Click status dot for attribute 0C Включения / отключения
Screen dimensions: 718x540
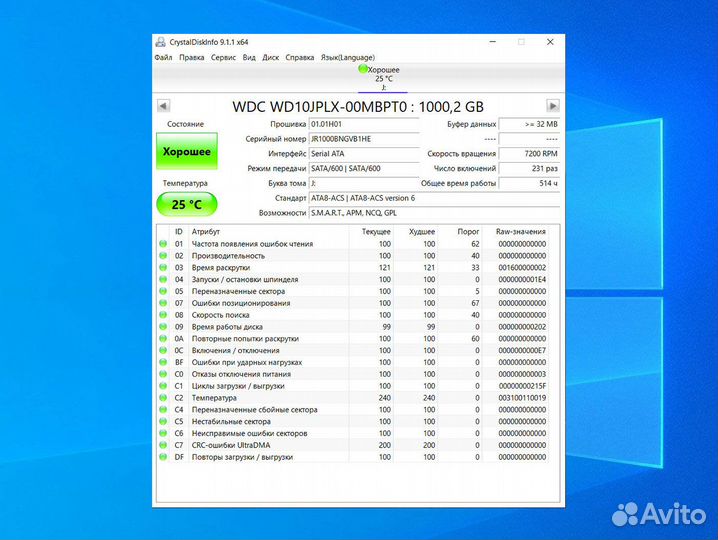tap(163, 350)
